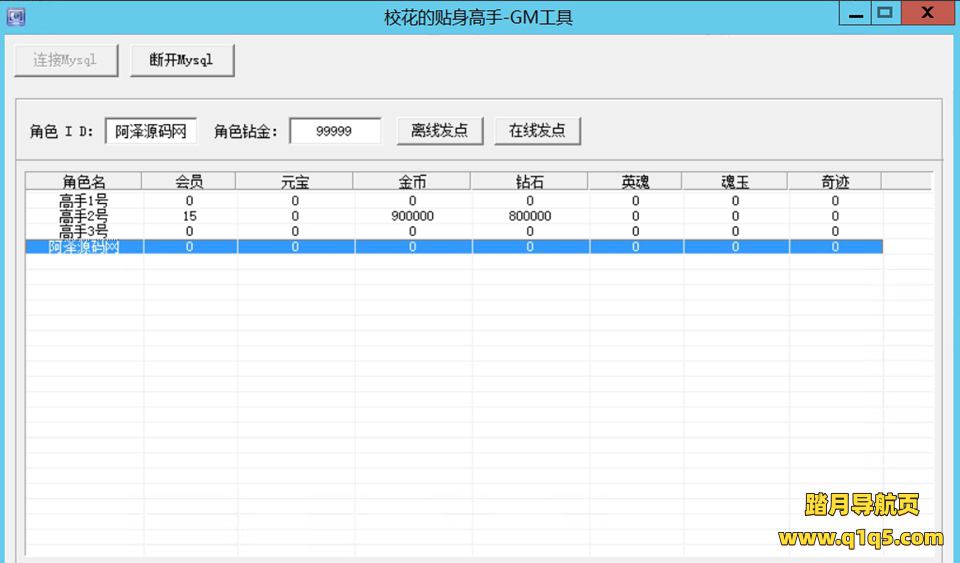Viewport: 960px width, 563px height.
Task: Click the 奇迹 column header
Action: (x=835, y=182)
